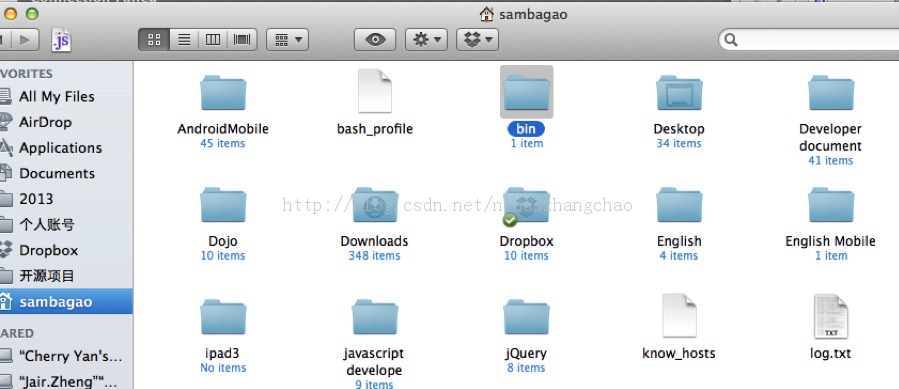Image resolution: width=899 pixels, height=389 pixels.
Task: Click the Downloads name label
Action: [374, 241]
